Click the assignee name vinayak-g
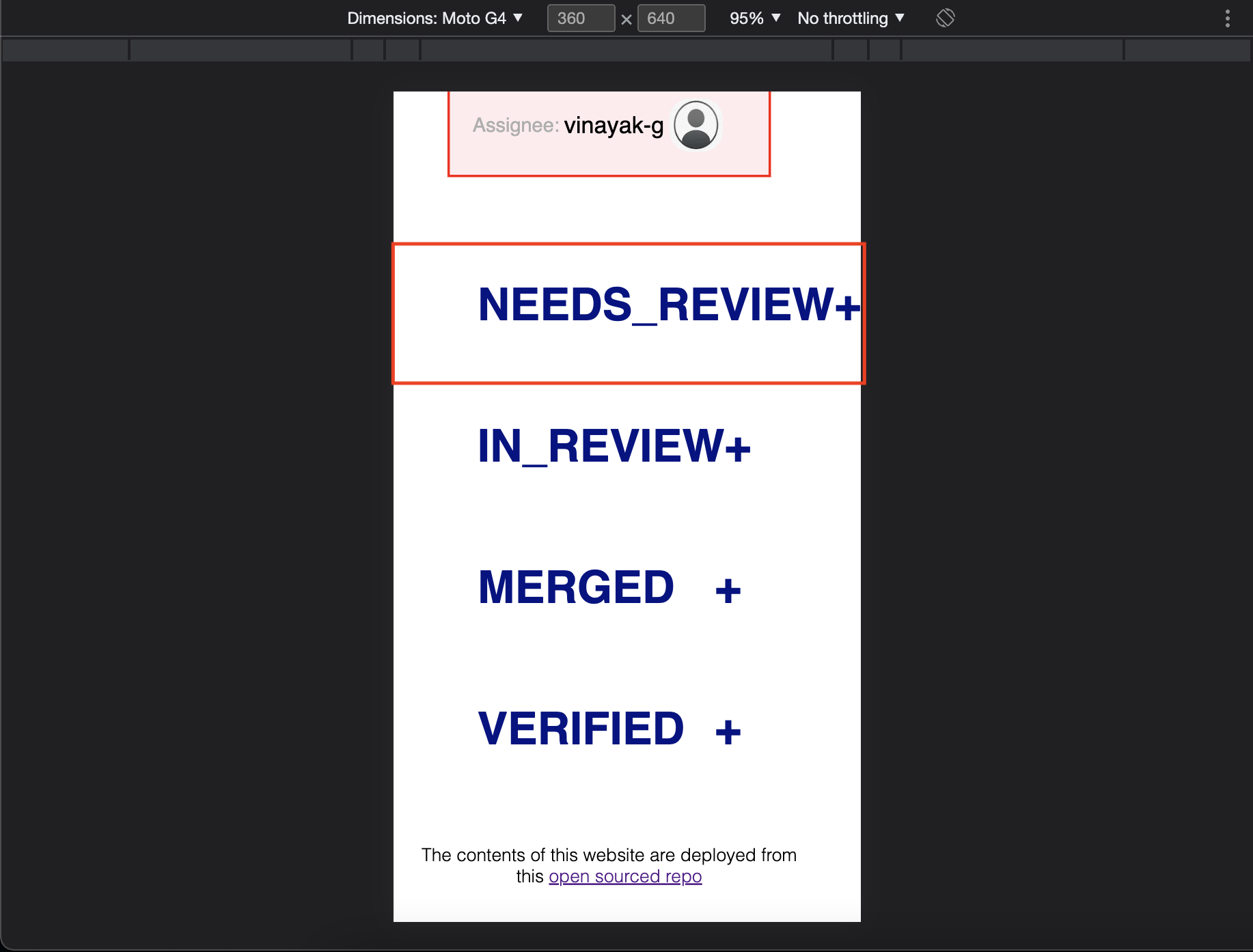Image resolution: width=1253 pixels, height=952 pixels. point(614,126)
